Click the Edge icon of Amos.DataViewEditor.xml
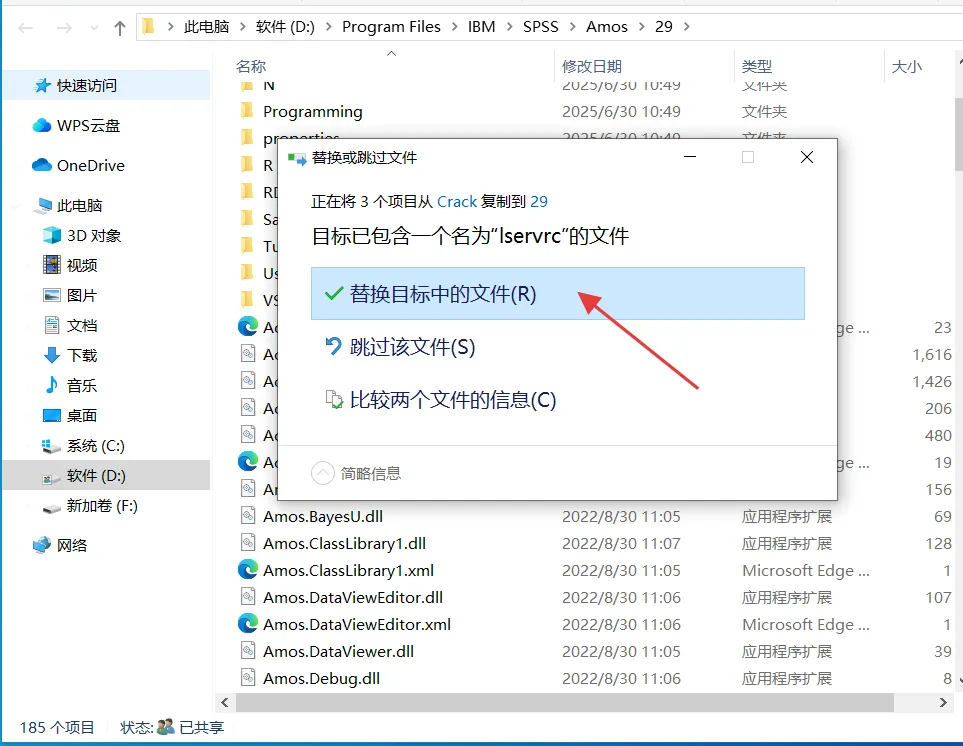The height and width of the screenshot is (746, 963). click(x=248, y=624)
